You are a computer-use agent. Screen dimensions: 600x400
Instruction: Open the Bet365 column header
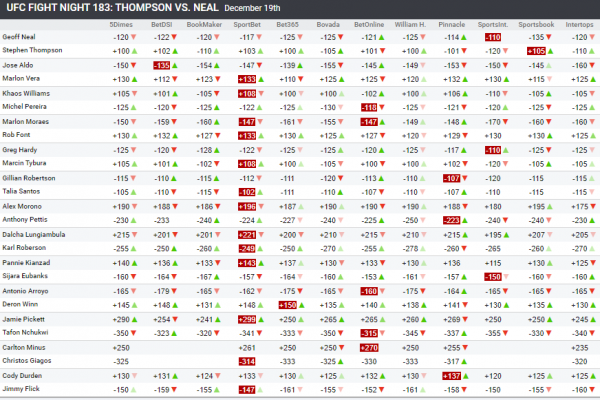click(287, 24)
